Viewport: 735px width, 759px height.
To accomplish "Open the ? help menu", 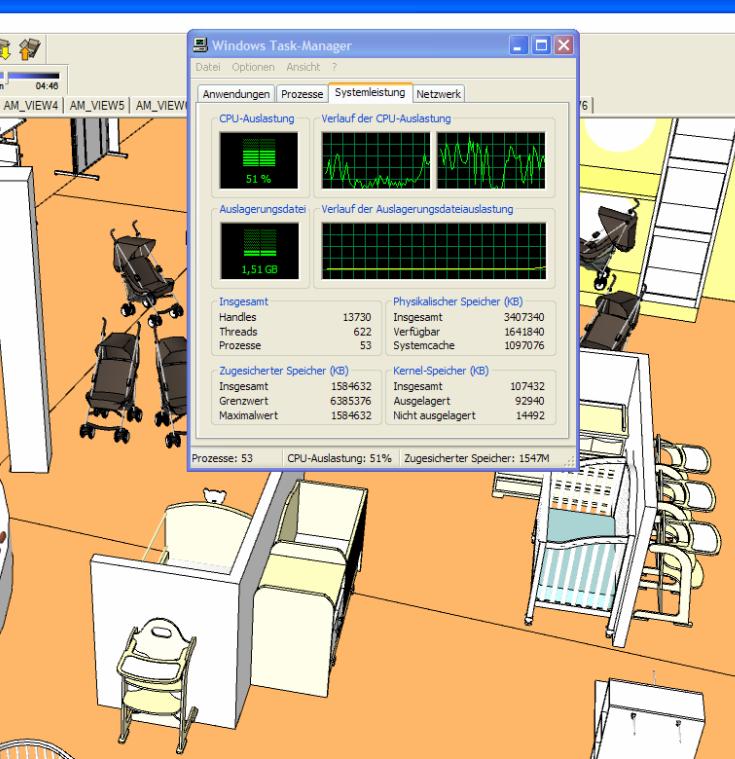I will coord(334,67).
